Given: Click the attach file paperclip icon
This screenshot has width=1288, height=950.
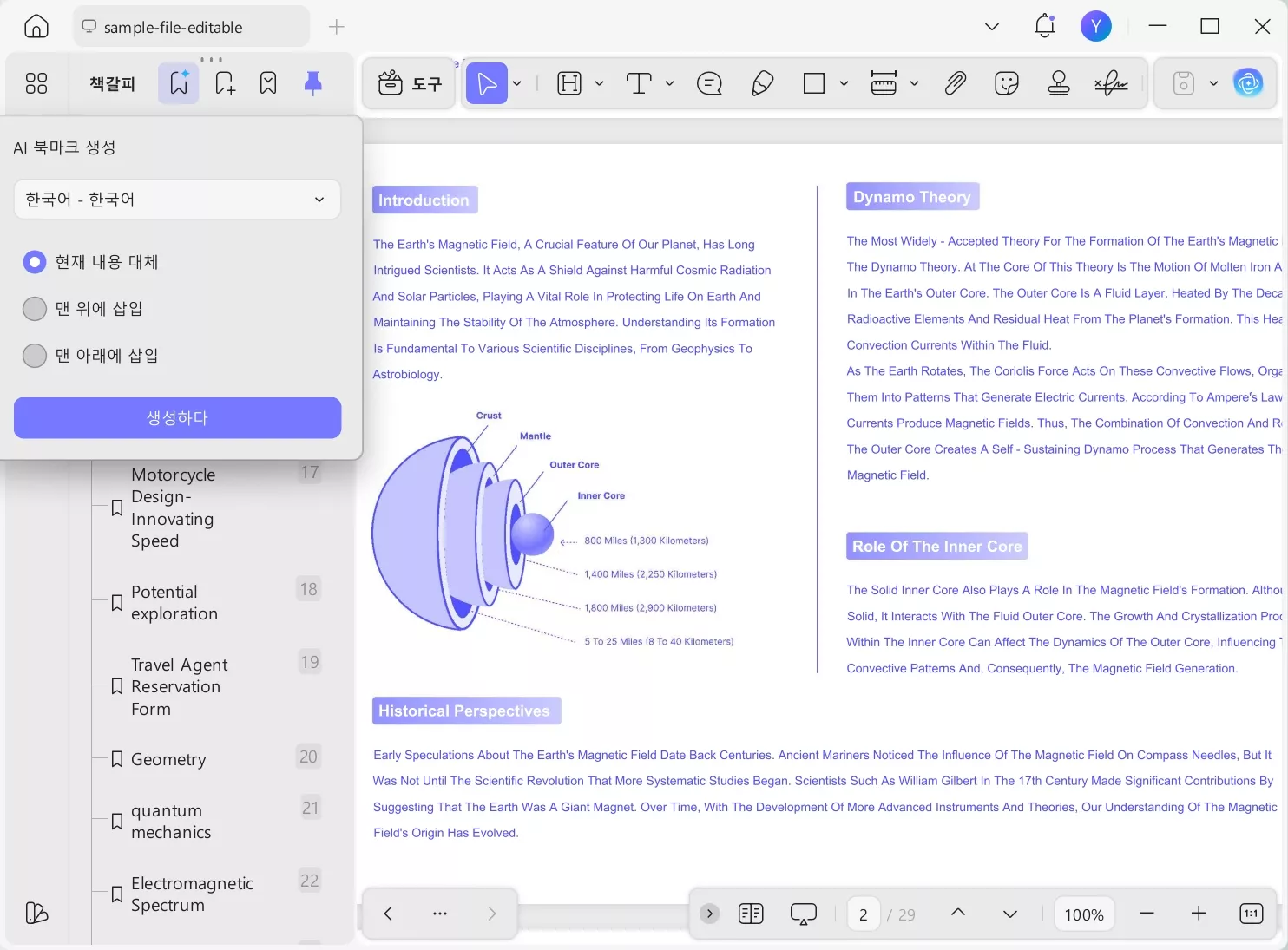Looking at the screenshot, I should pyautogui.click(x=955, y=83).
